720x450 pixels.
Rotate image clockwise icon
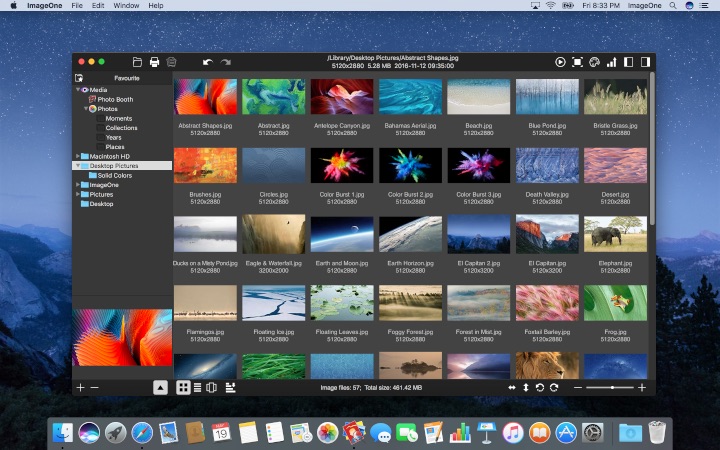point(554,388)
